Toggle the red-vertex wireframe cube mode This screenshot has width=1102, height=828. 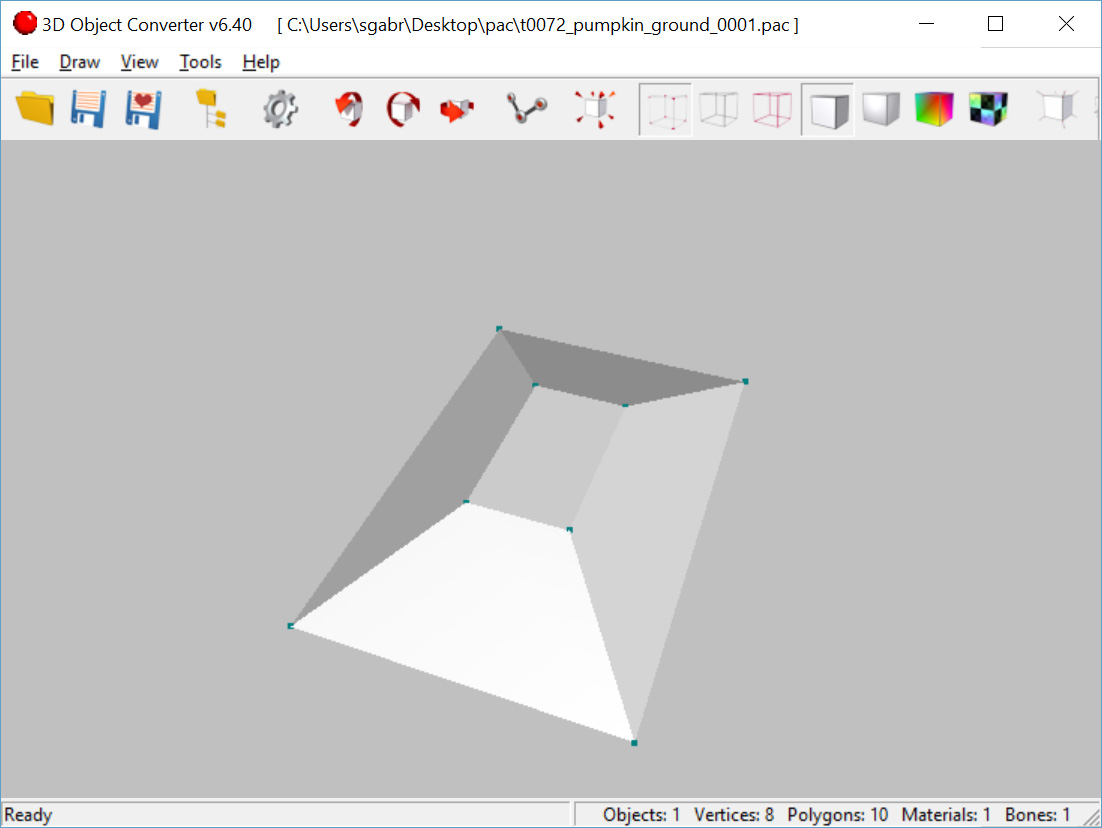tap(665, 108)
